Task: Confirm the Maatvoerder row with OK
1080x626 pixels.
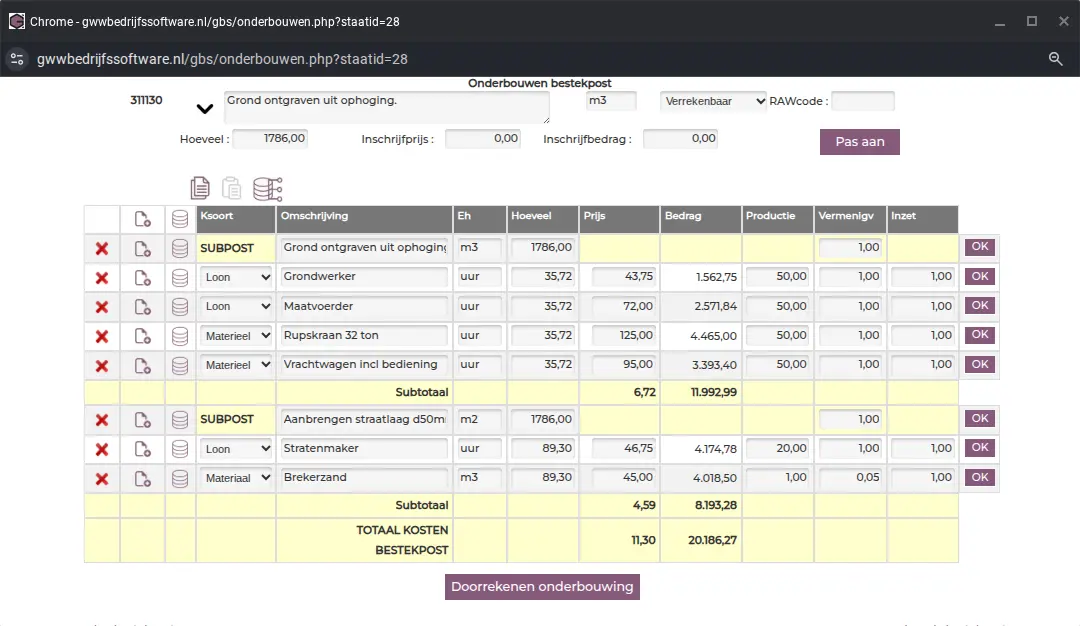Action: [x=979, y=306]
